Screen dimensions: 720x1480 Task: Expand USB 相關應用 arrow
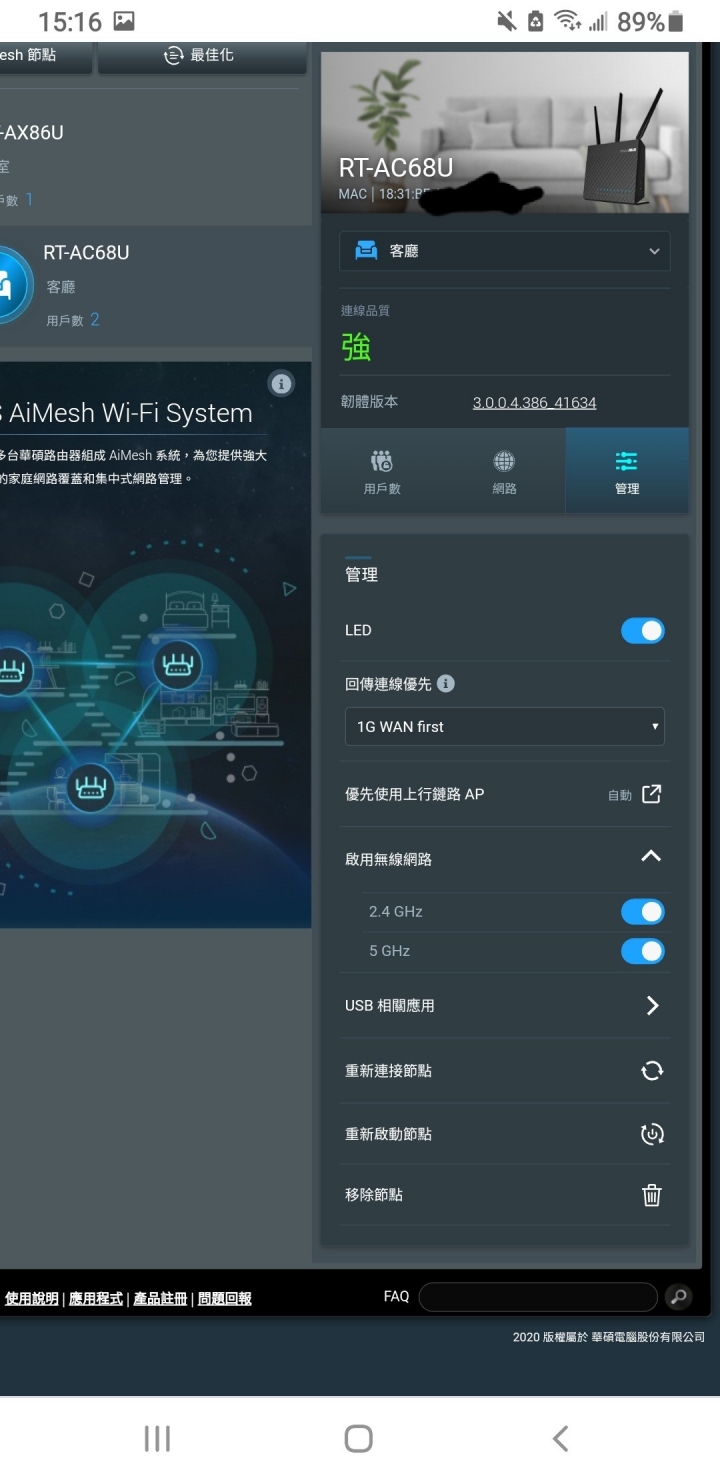[x=652, y=1005]
